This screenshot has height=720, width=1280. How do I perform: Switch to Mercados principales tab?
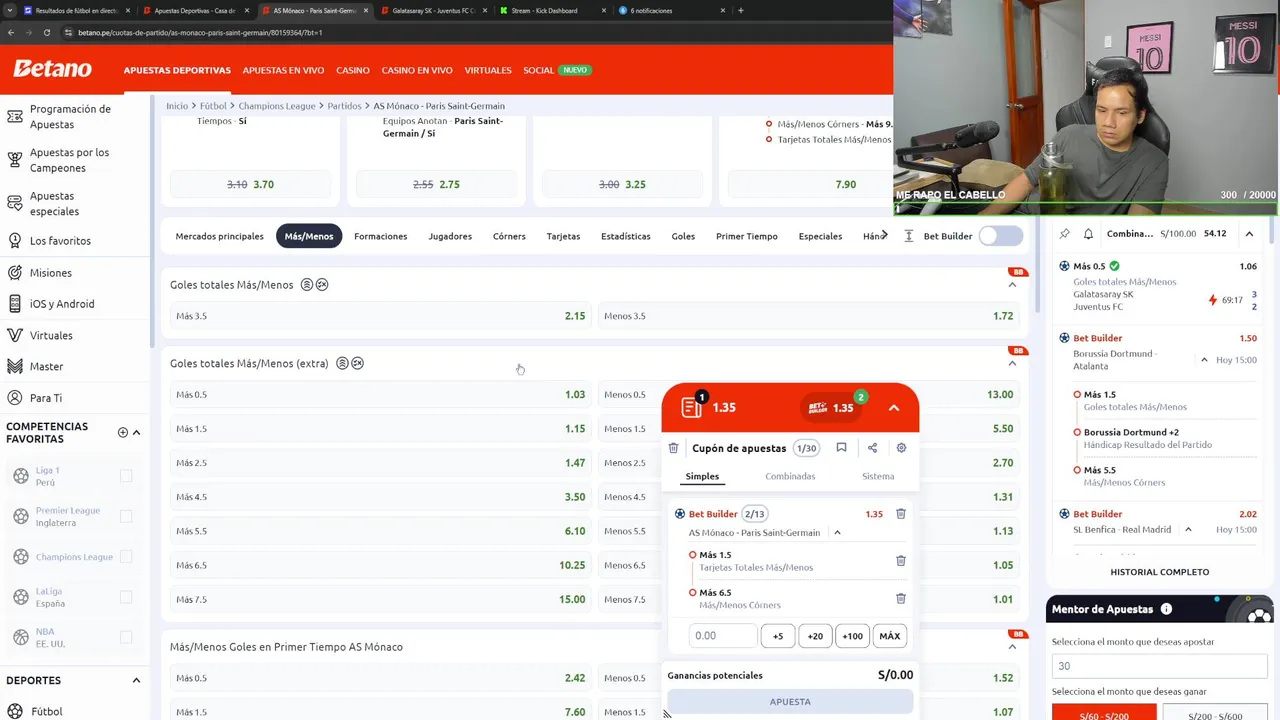pyautogui.click(x=220, y=236)
